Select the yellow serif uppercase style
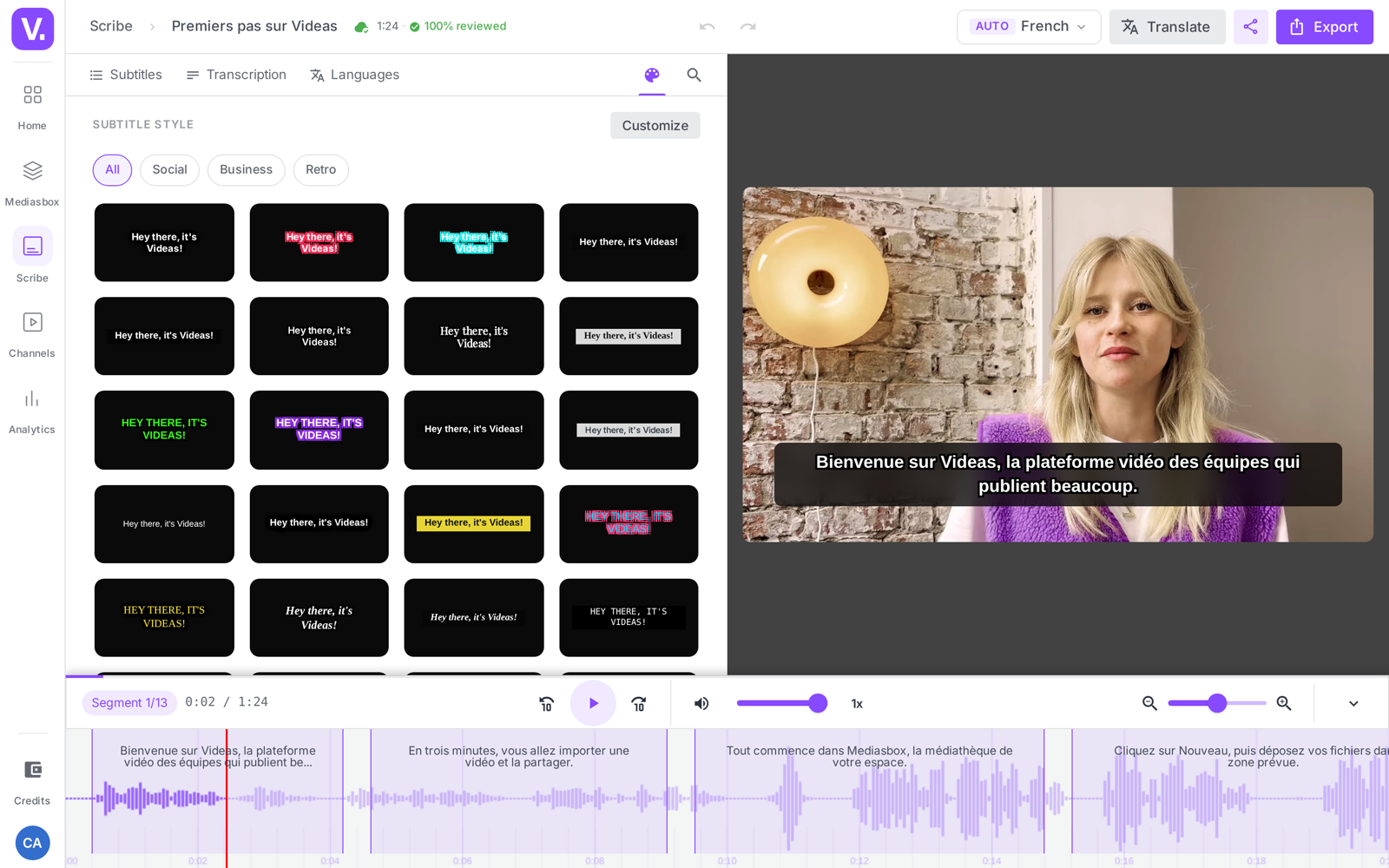 click(164, 617)
